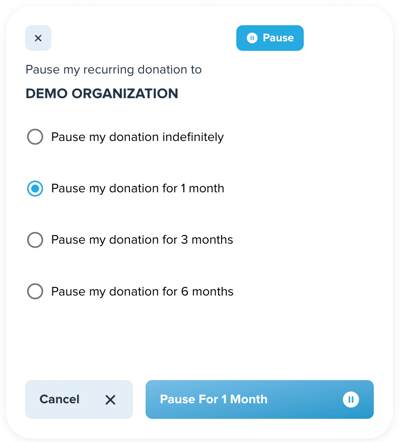Click the 'Pause my donation for 3 months' label text
This screenshot has width=400, height=442.
(x=142, y=240)
